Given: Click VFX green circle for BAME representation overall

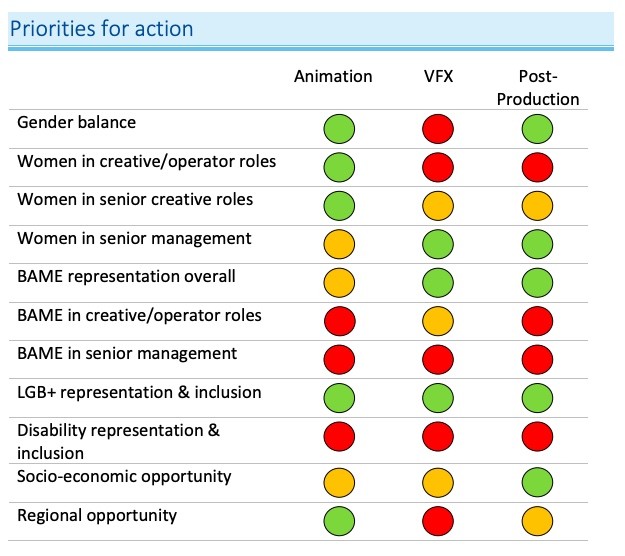Looking at the screenshot, I should (438, 283).
